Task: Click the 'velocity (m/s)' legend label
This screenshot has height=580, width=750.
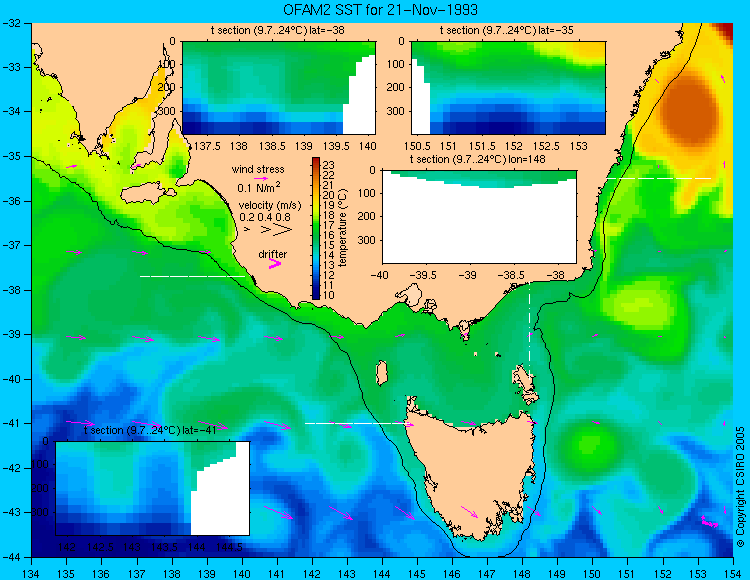Action: (x=270, y=206)
